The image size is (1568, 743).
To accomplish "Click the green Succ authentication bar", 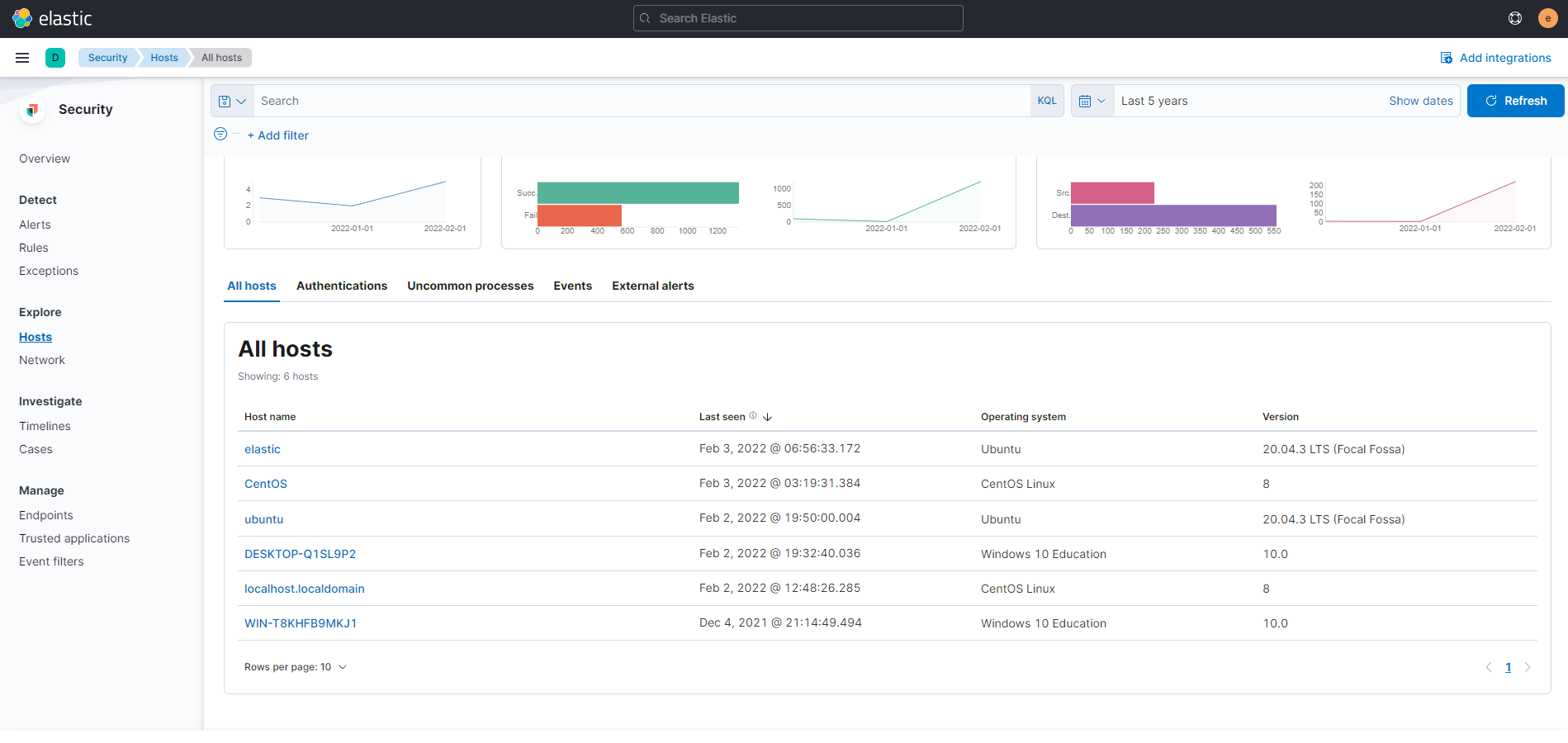I will tap(637, 193).
